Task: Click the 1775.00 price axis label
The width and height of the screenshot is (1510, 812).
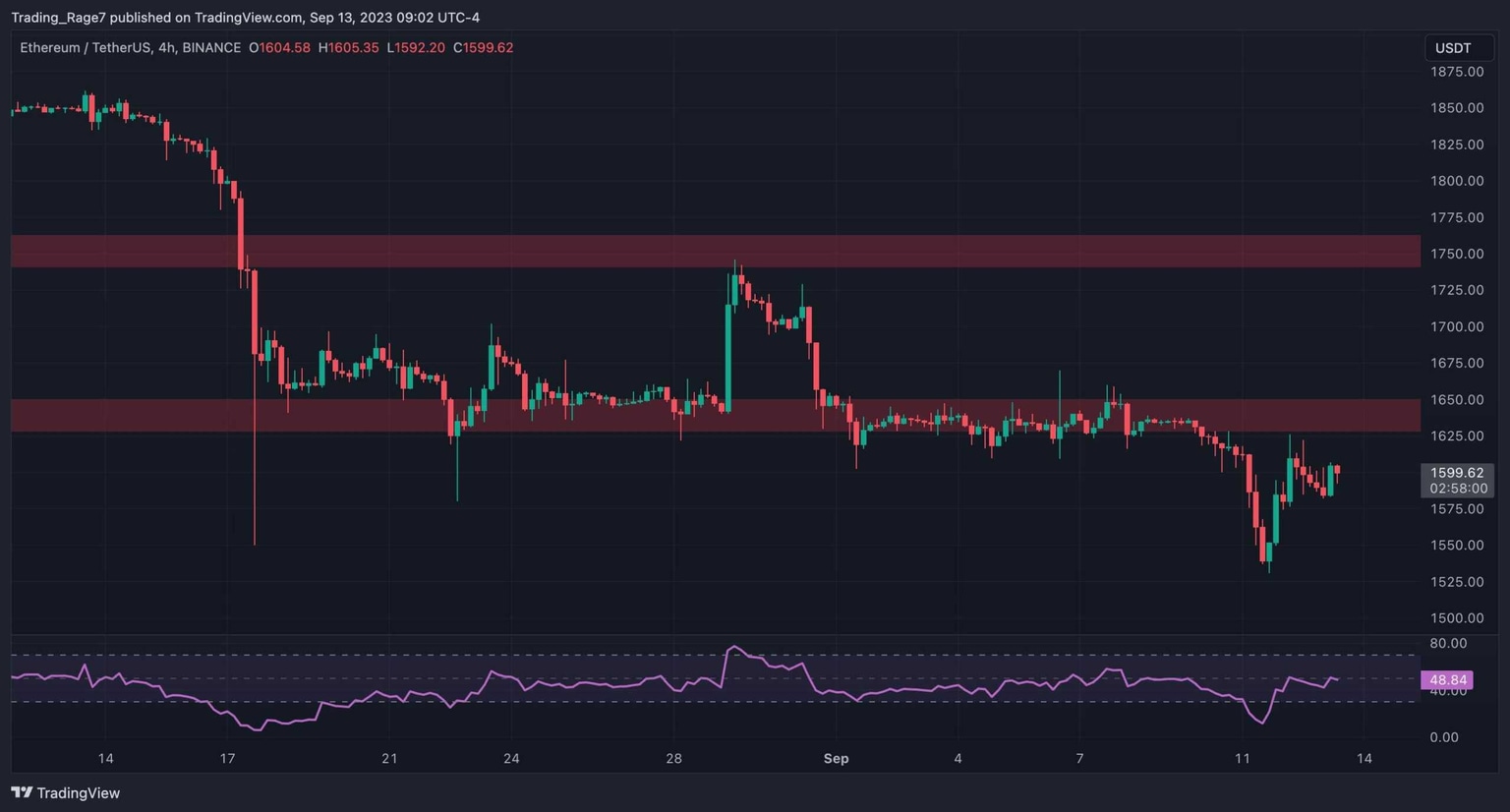Action: click(x=1457, y=217)
